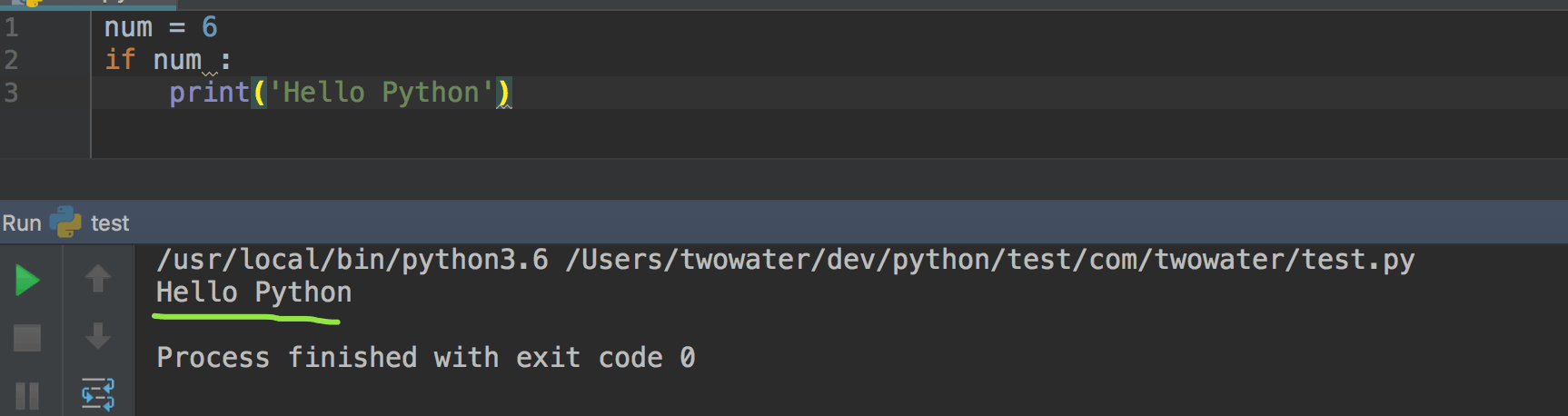Image resolution: width=1568 pixels, height=416 pixels.
Task: Click the gray stop square in Run panel
Action: 27,338
